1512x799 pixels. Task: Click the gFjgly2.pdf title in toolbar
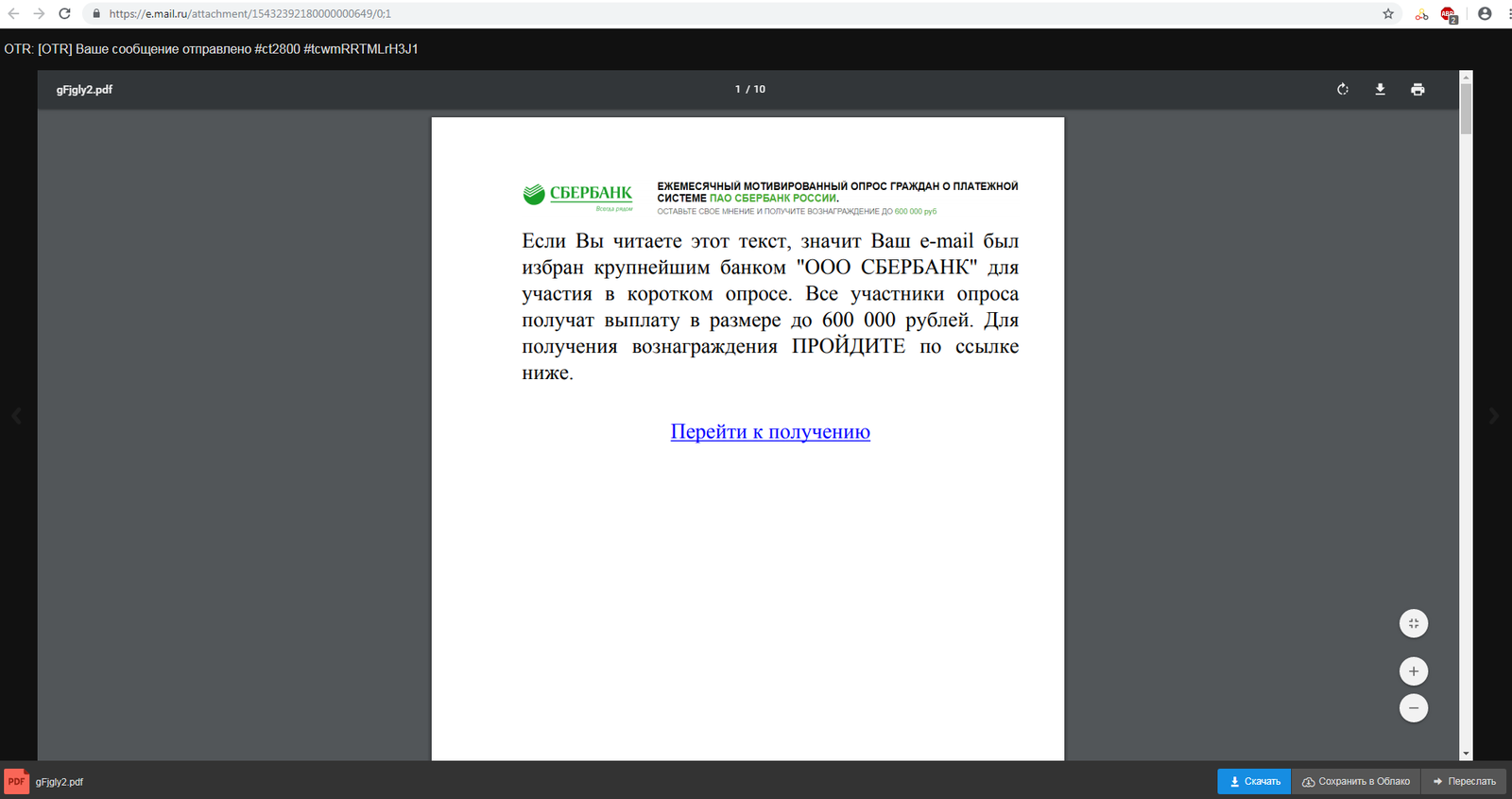pyautogui.click(x=84, y=90)
